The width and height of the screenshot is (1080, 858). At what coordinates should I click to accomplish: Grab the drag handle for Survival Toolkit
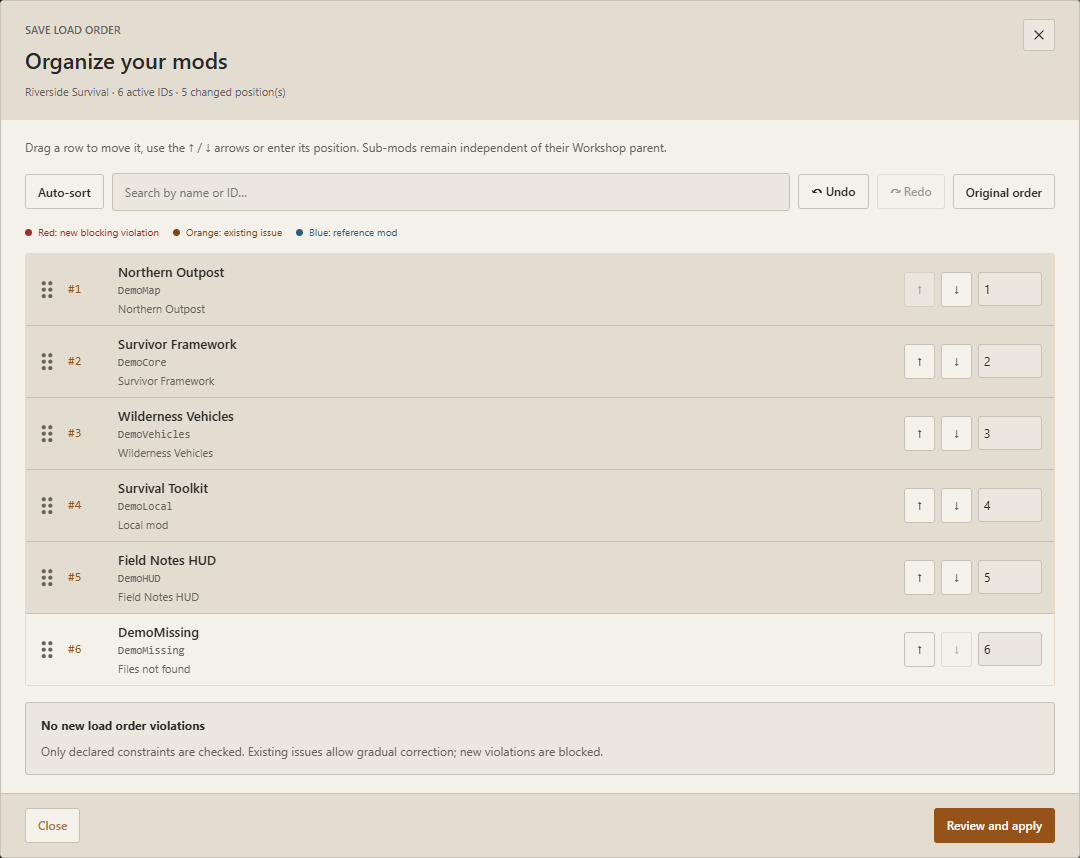pyautogui.click(x=47, y=505)
